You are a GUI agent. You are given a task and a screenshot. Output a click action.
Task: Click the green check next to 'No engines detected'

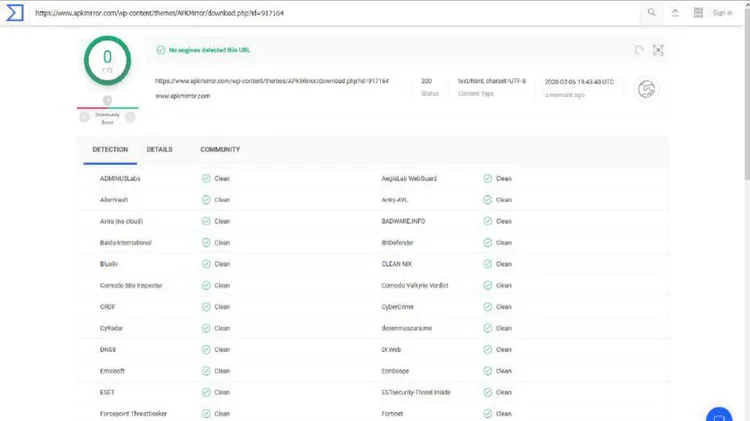(161, 50)
